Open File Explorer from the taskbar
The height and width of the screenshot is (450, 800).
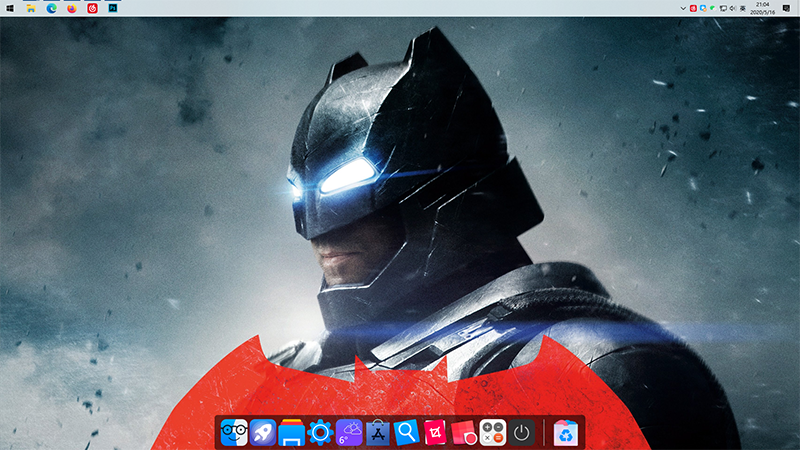pos(31,8)
